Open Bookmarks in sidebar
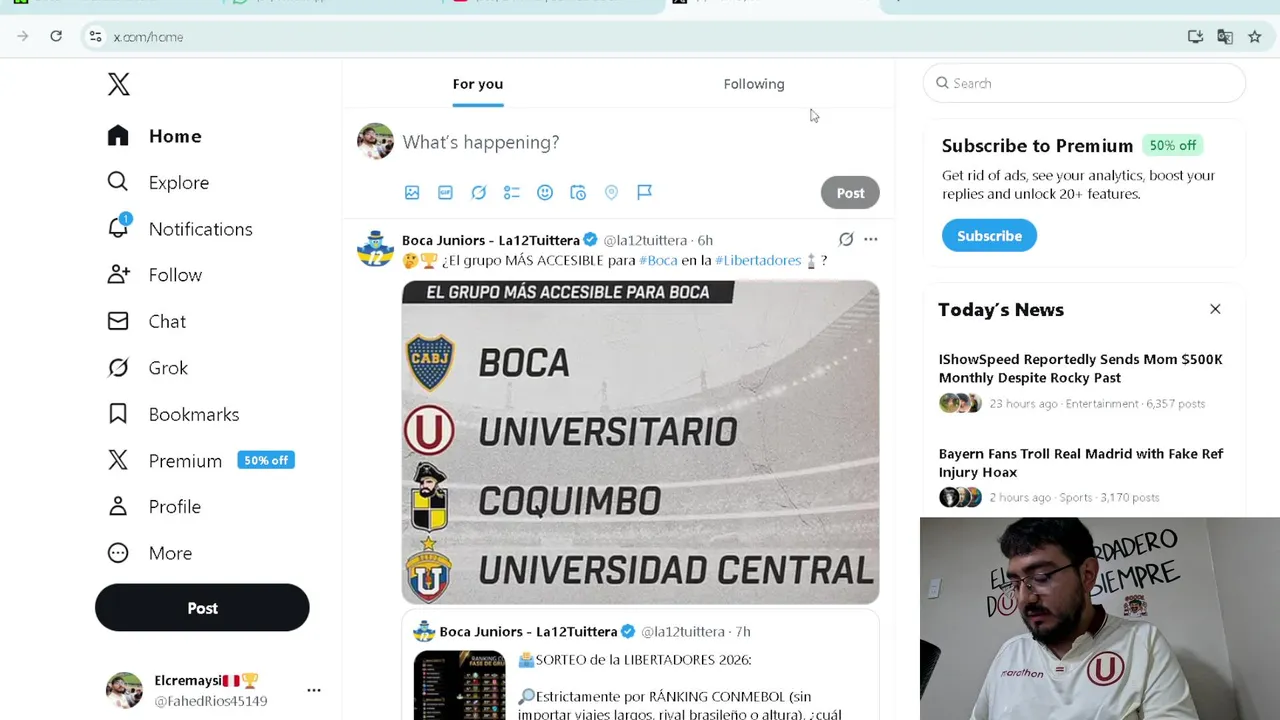Viewport: 1280px width, 720px height. point(173,414)
